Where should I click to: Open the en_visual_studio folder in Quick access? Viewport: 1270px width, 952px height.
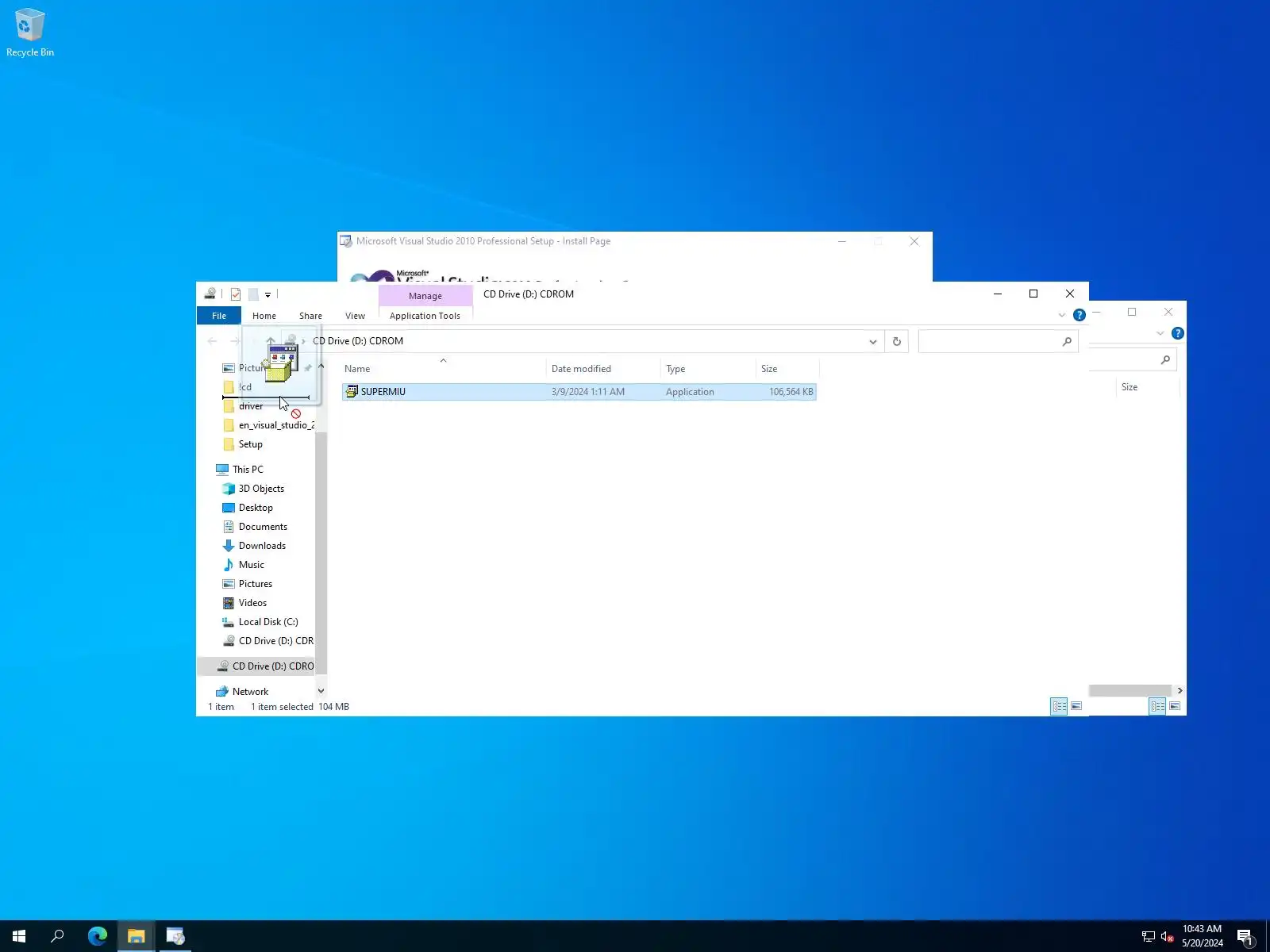pyautogui.click(x=267, y=425)
